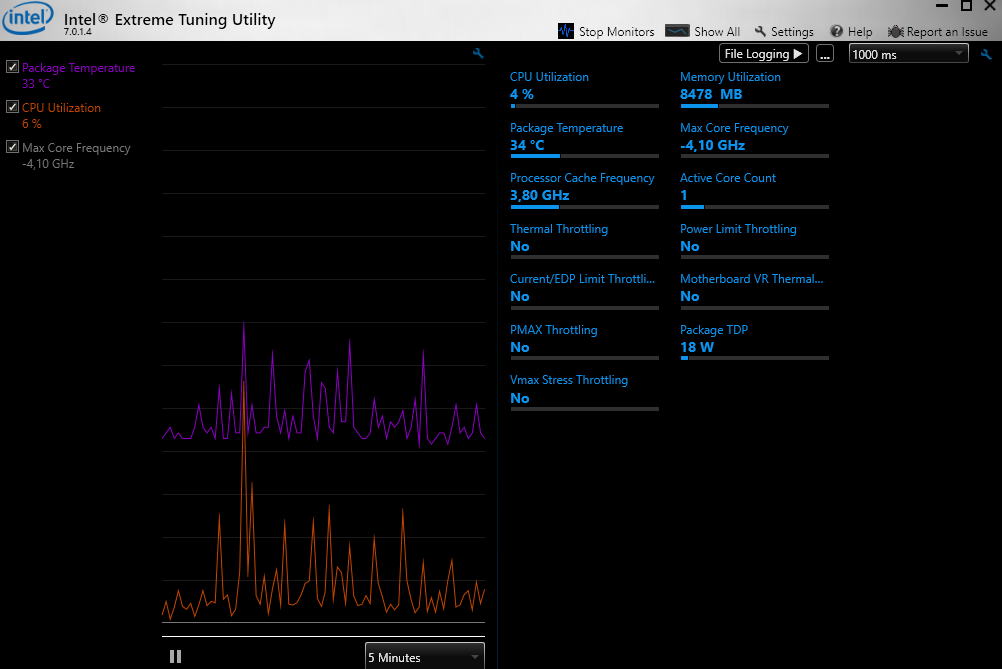Select the Vmax Stress Throttling tile

(584, 392)
